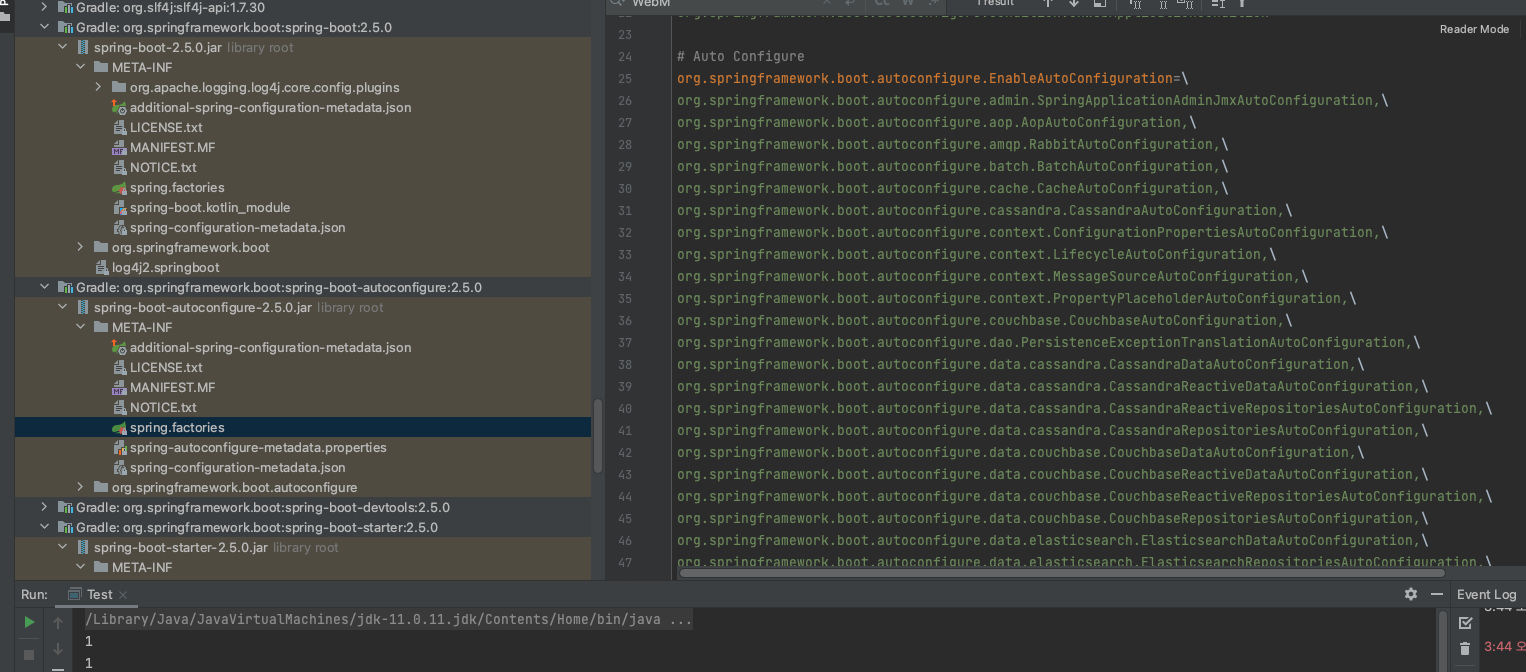The image size is (1526, 672).
Task: Open Run panel settings gear
Action: tap(1411, 594)
